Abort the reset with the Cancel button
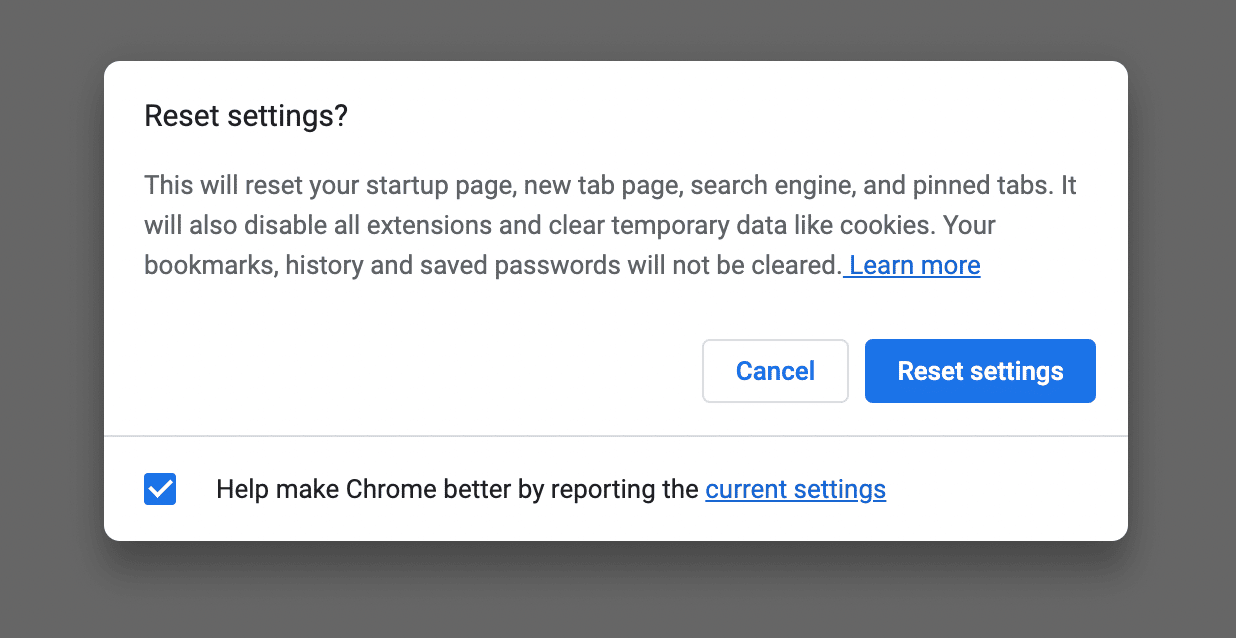 tap(775, 371)
